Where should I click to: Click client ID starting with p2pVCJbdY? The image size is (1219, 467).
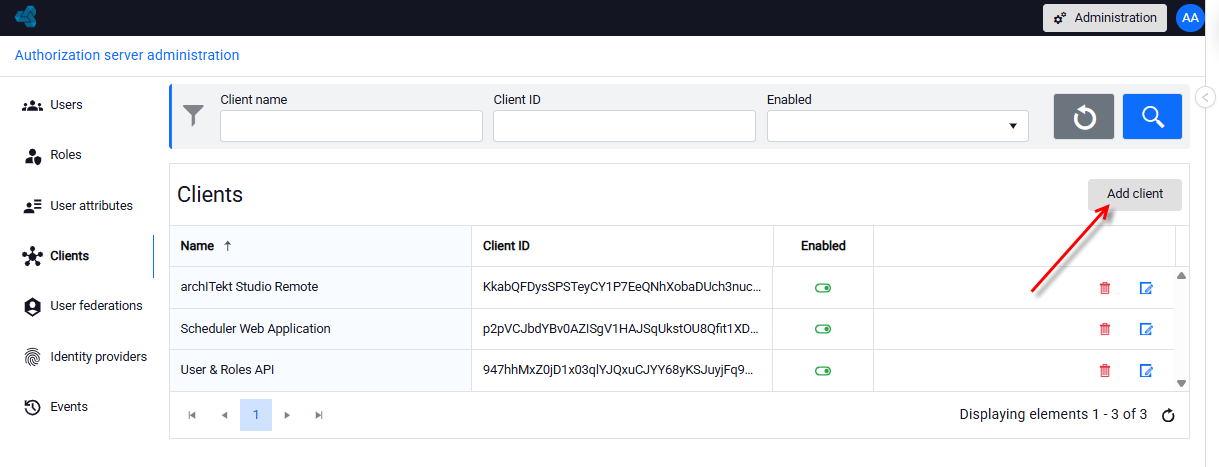(x=622, y=329)
